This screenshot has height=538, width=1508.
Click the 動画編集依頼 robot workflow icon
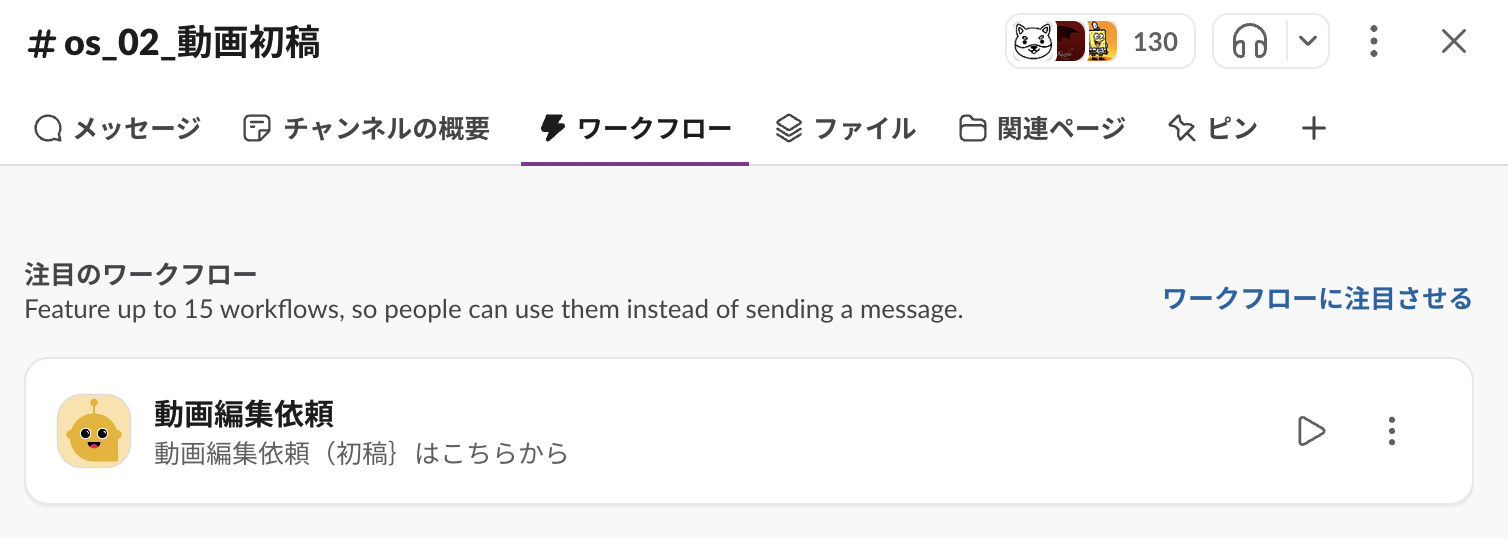tap(94, 431)
